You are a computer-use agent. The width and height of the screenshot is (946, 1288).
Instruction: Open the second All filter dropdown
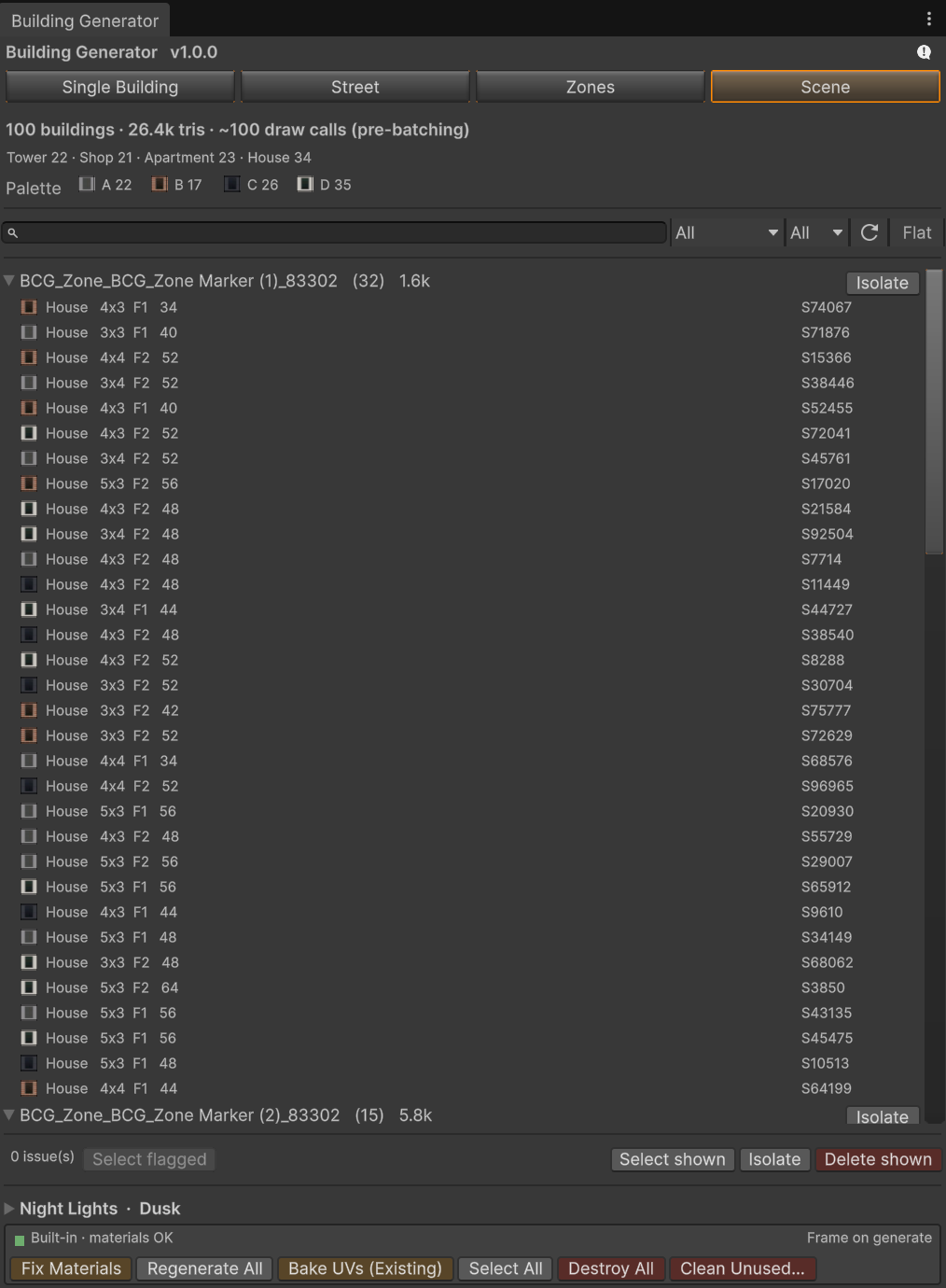pos(816,232)
